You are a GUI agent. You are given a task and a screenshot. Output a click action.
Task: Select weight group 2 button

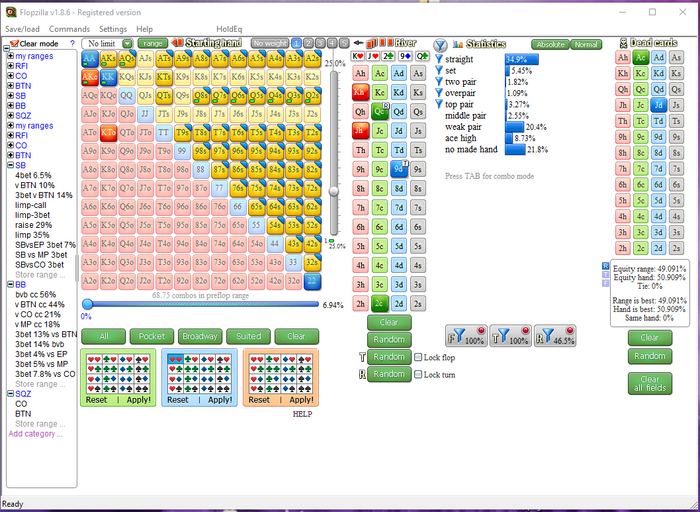click(x=308, y=43)
